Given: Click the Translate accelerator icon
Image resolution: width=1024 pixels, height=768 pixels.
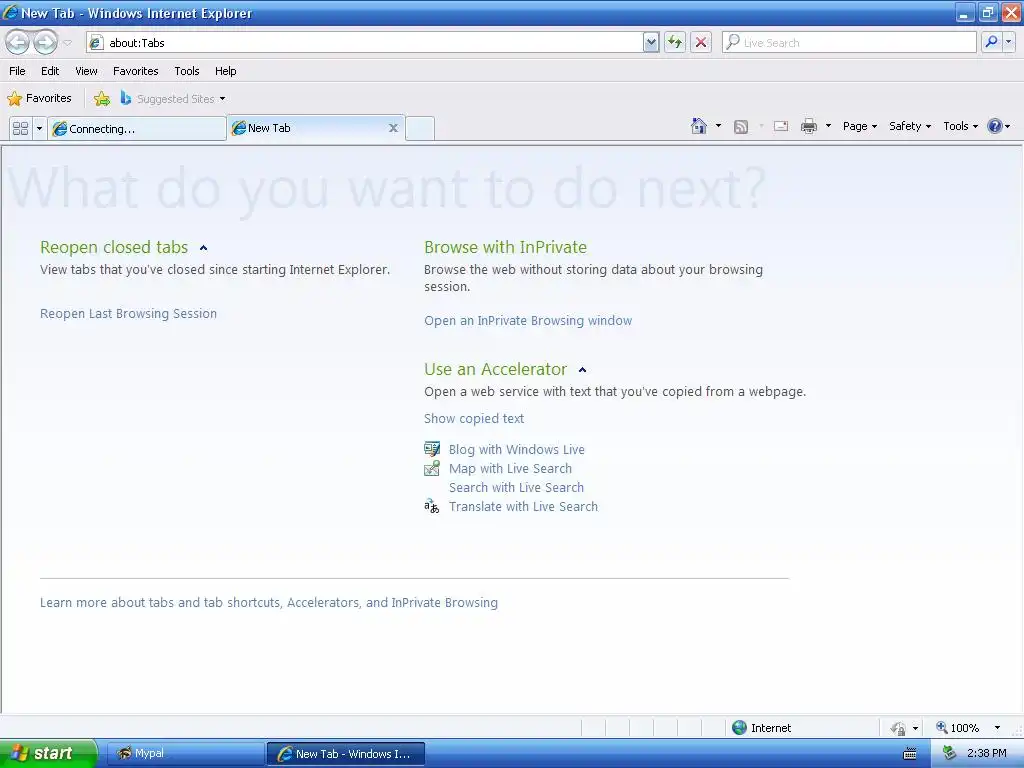Looking at the screenshot, I should point(432,506).
